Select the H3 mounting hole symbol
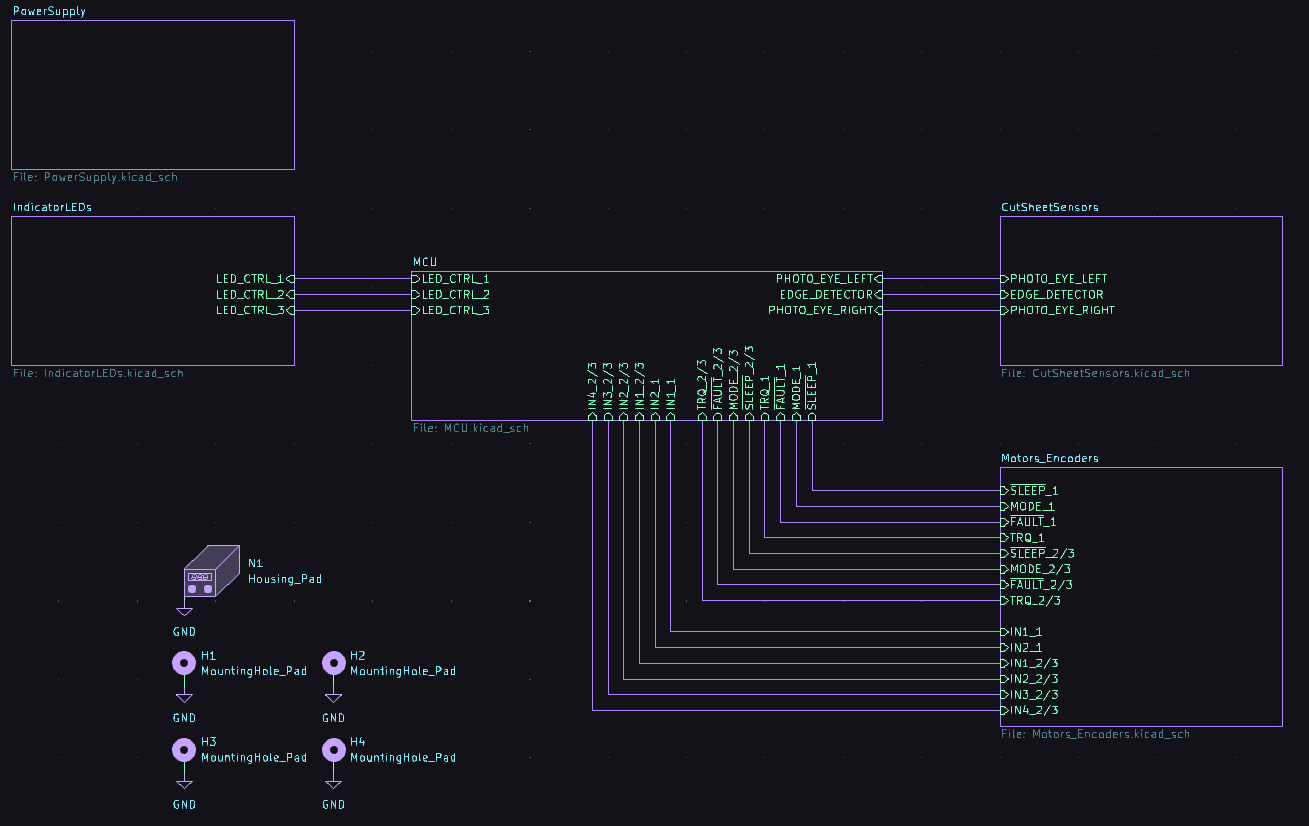 pos(184,749)
